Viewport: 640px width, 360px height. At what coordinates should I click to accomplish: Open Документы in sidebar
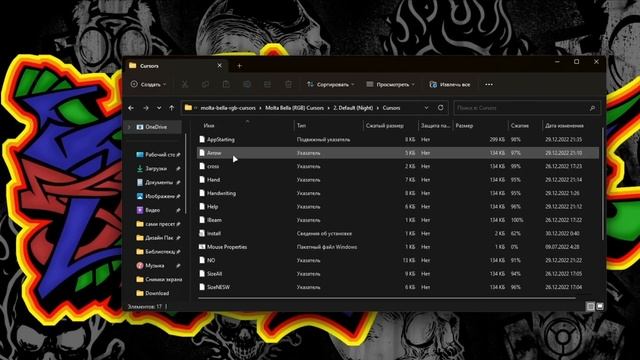[159, 182]
